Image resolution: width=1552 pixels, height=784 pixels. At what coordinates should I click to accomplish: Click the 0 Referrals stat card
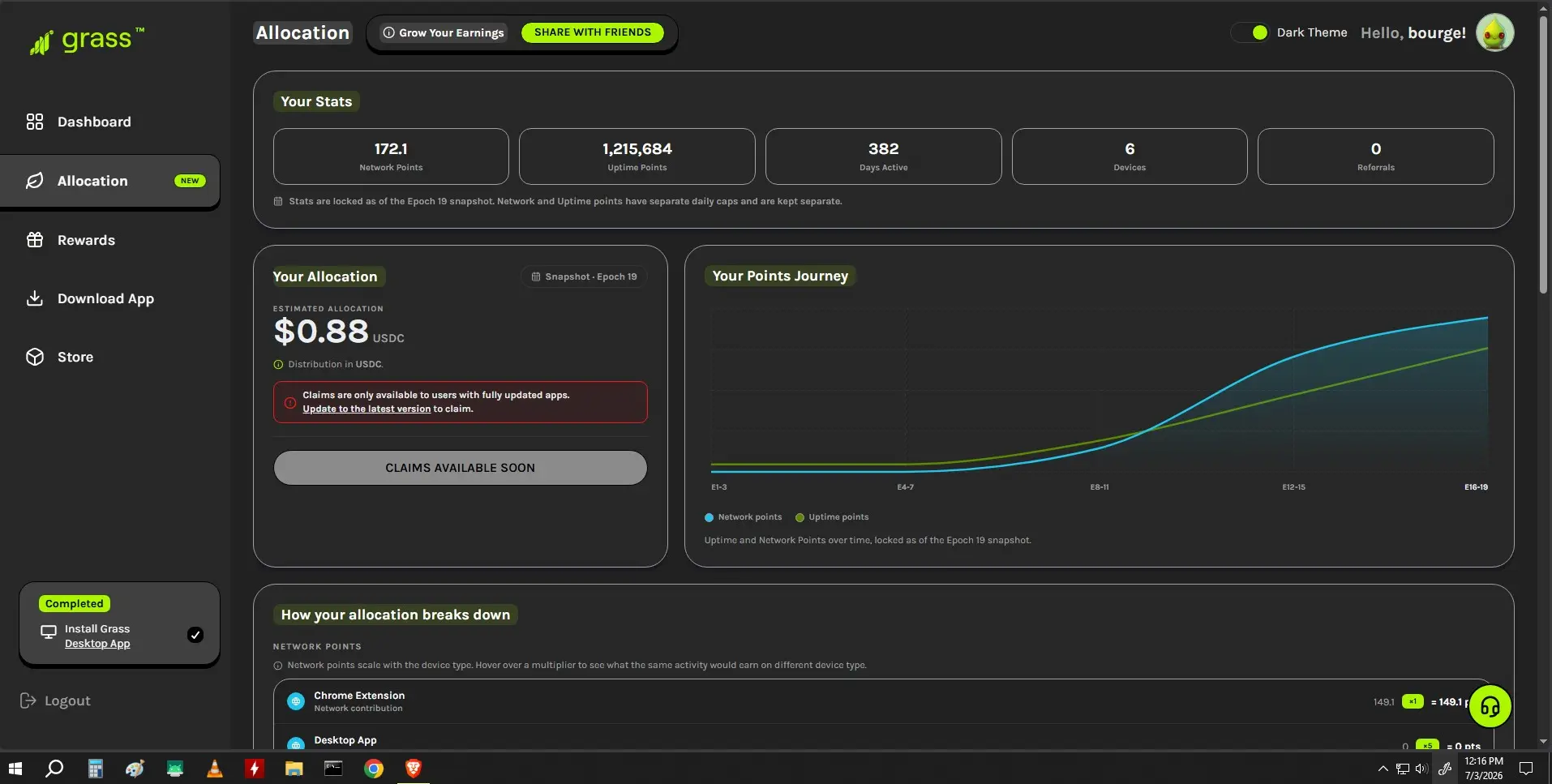(1376, 156)
